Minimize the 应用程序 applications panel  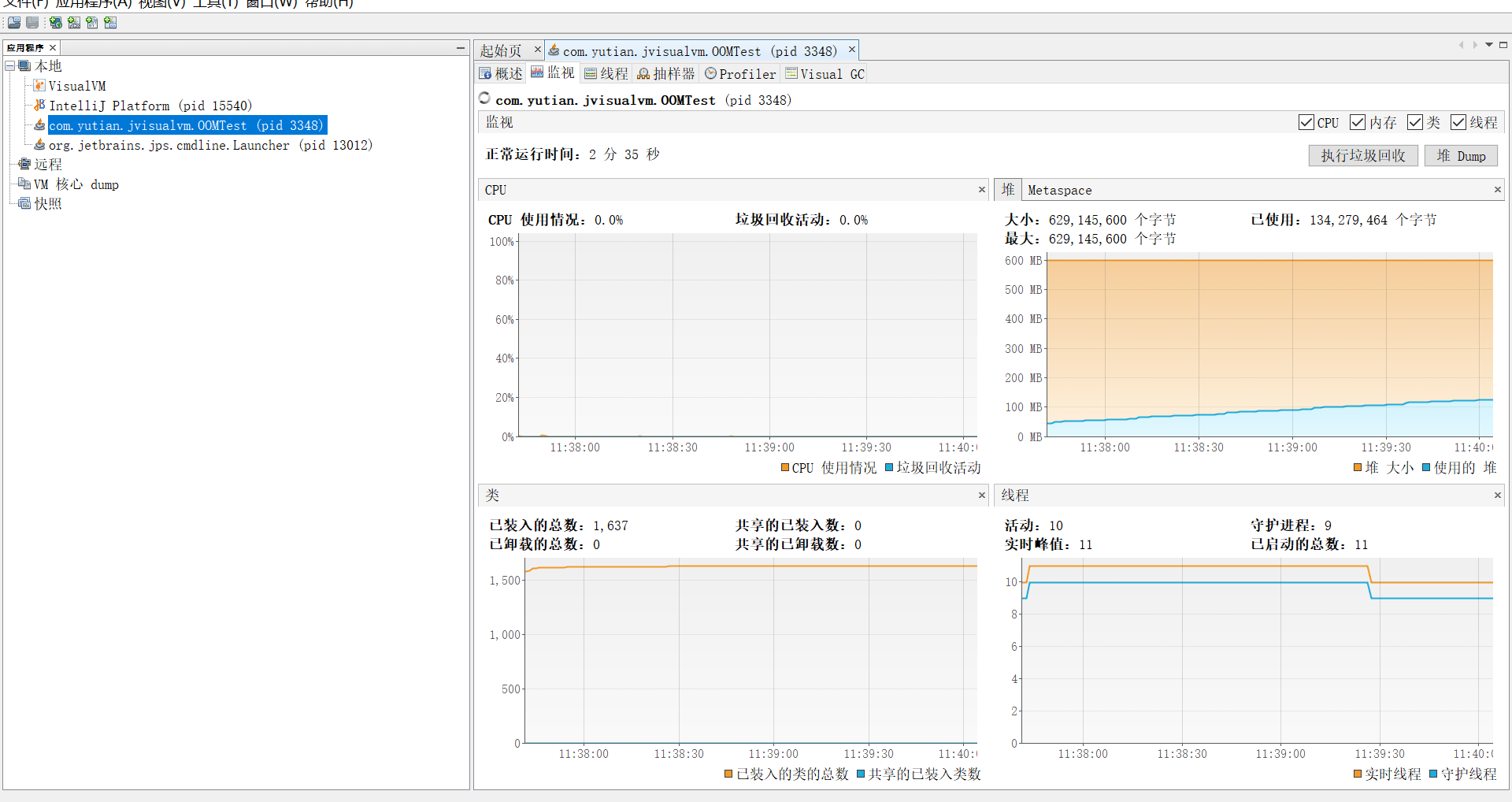461,48
